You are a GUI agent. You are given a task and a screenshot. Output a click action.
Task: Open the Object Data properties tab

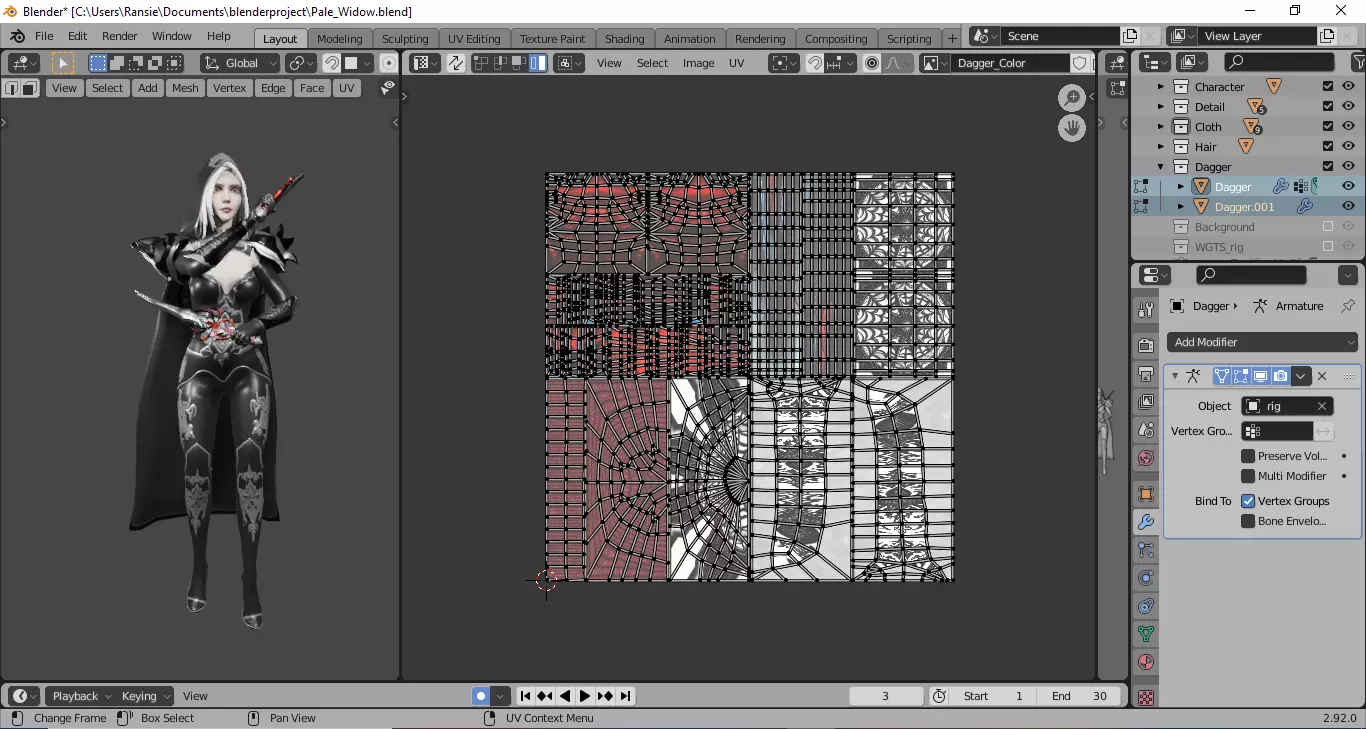(1146, 634)
